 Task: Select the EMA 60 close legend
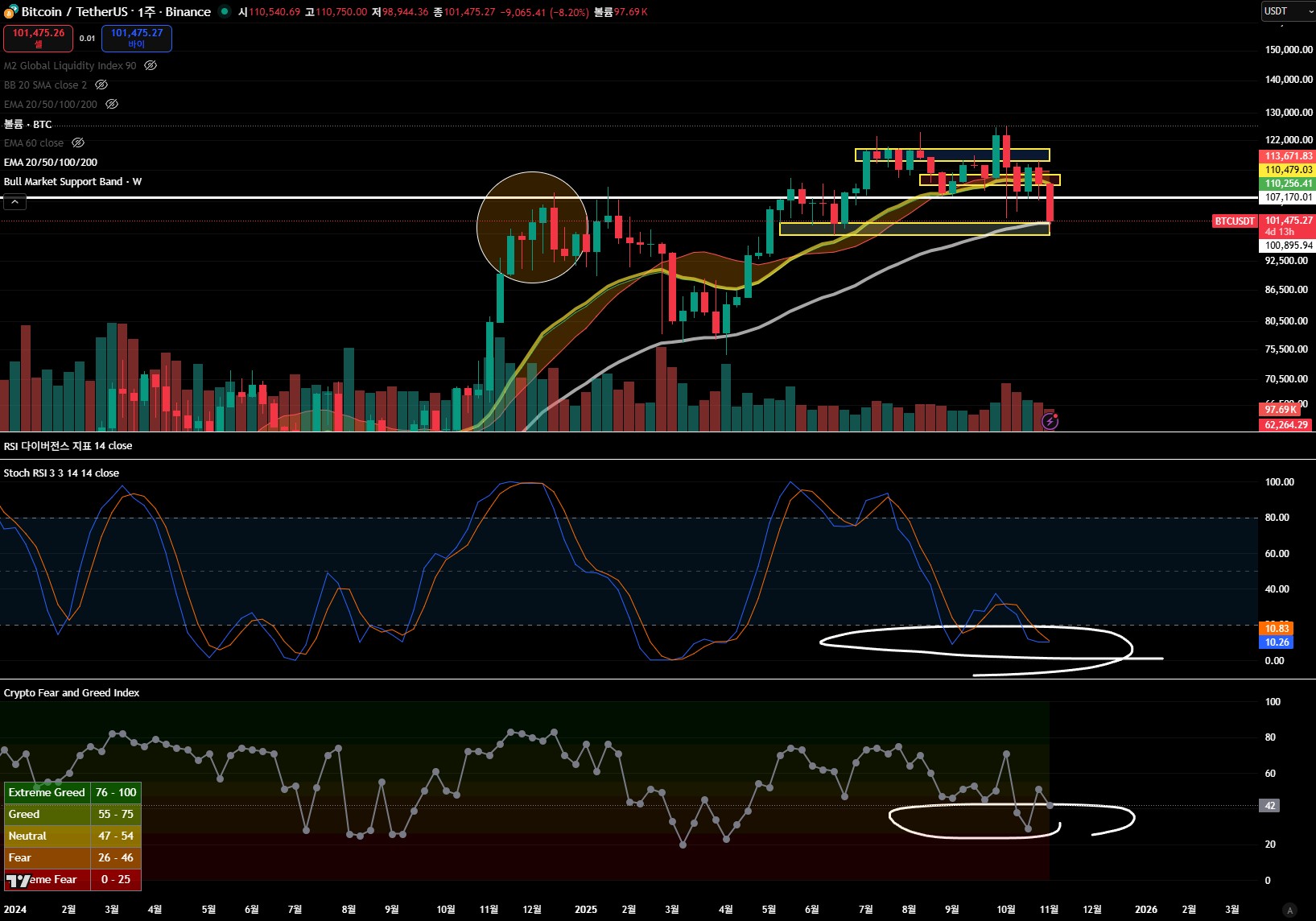click(34, 143)
